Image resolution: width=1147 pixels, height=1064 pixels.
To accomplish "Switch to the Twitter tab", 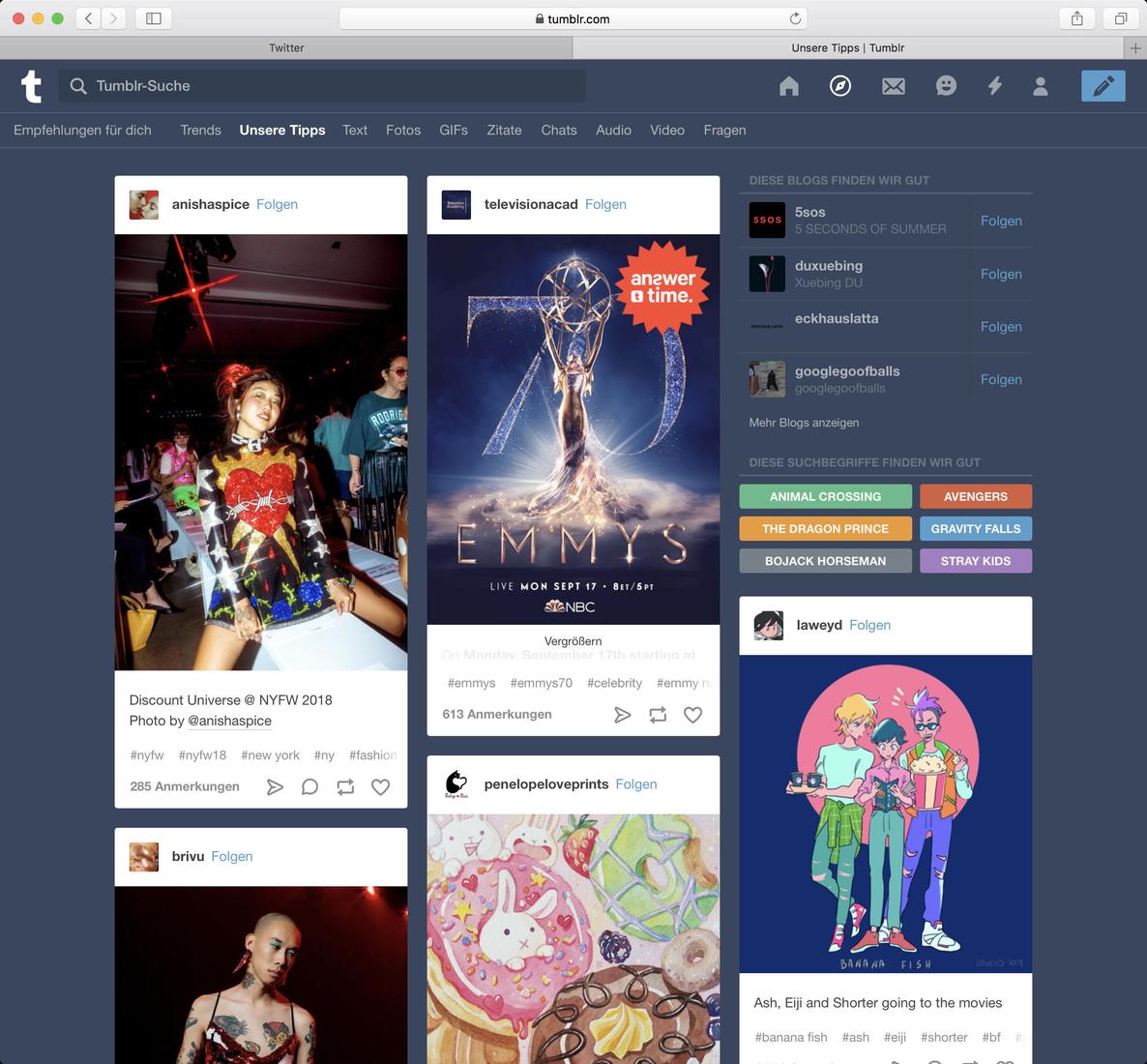I will (x=286, y=48).
